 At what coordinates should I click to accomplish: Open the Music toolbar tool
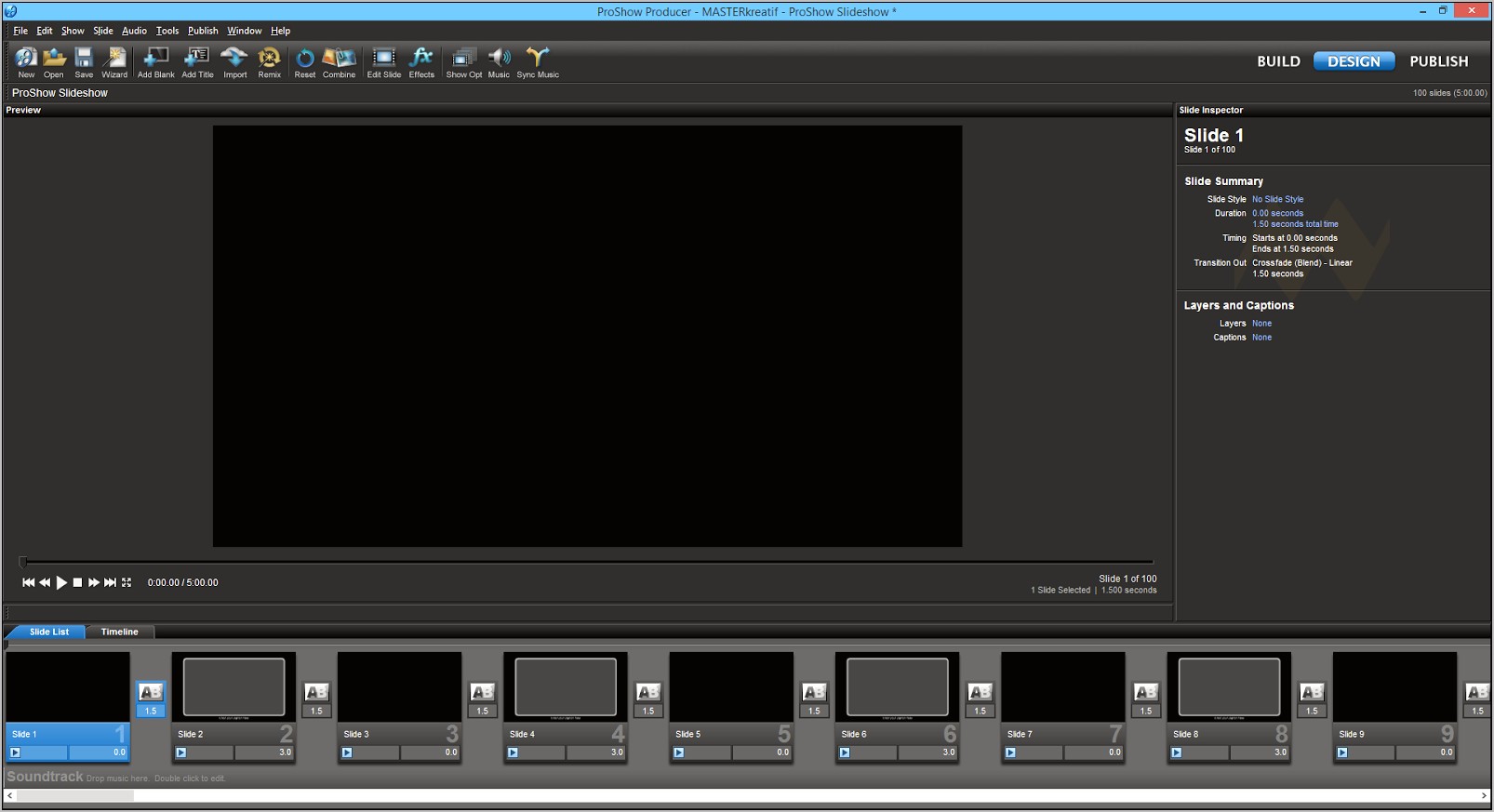click(x=500, y=62)
